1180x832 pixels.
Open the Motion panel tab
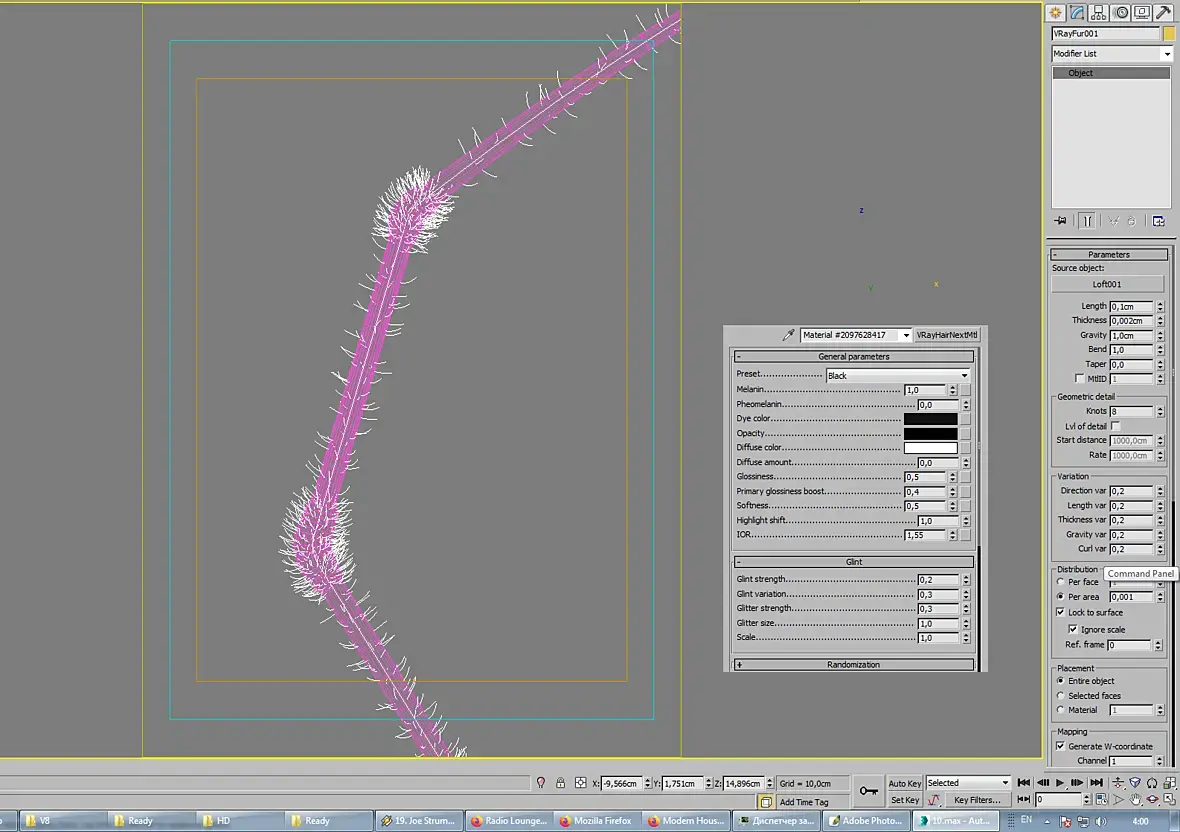point(1121,13)
